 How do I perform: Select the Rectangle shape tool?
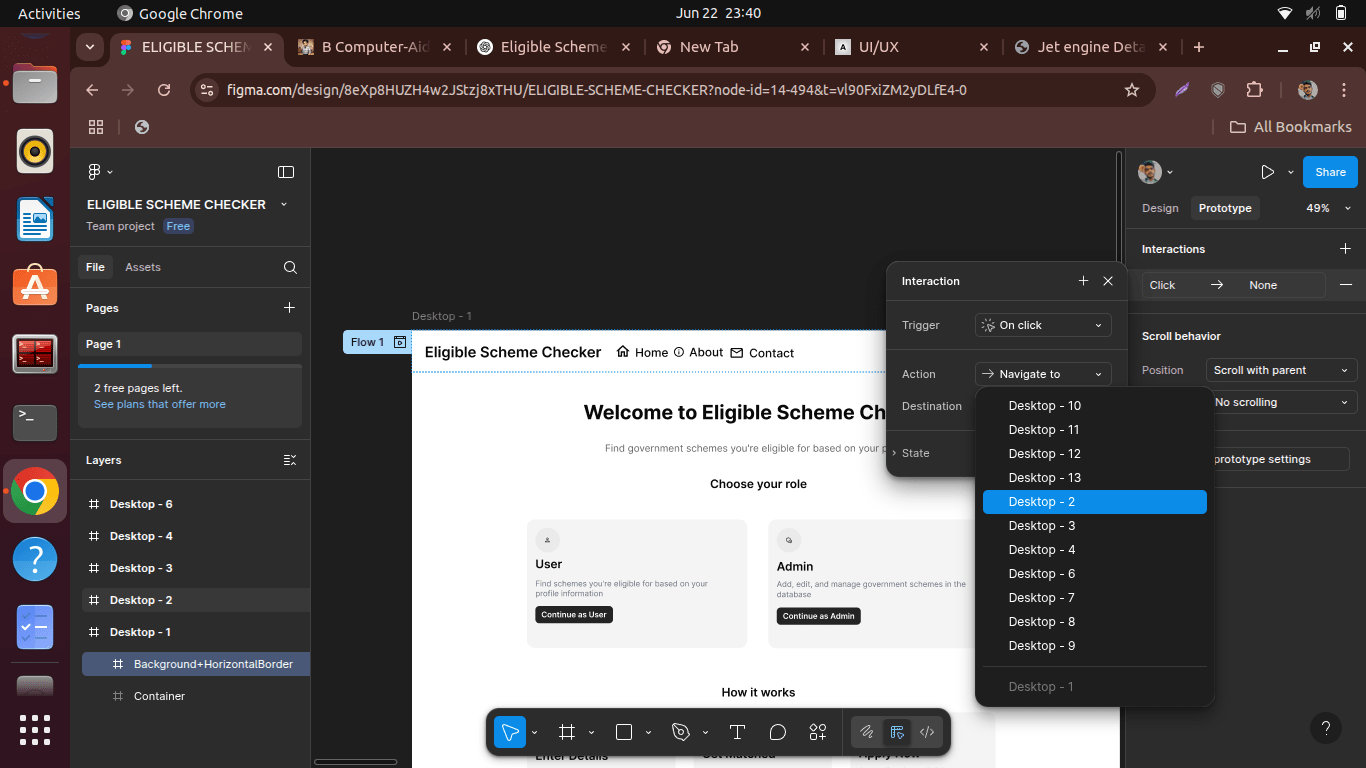tap(624, 732)
